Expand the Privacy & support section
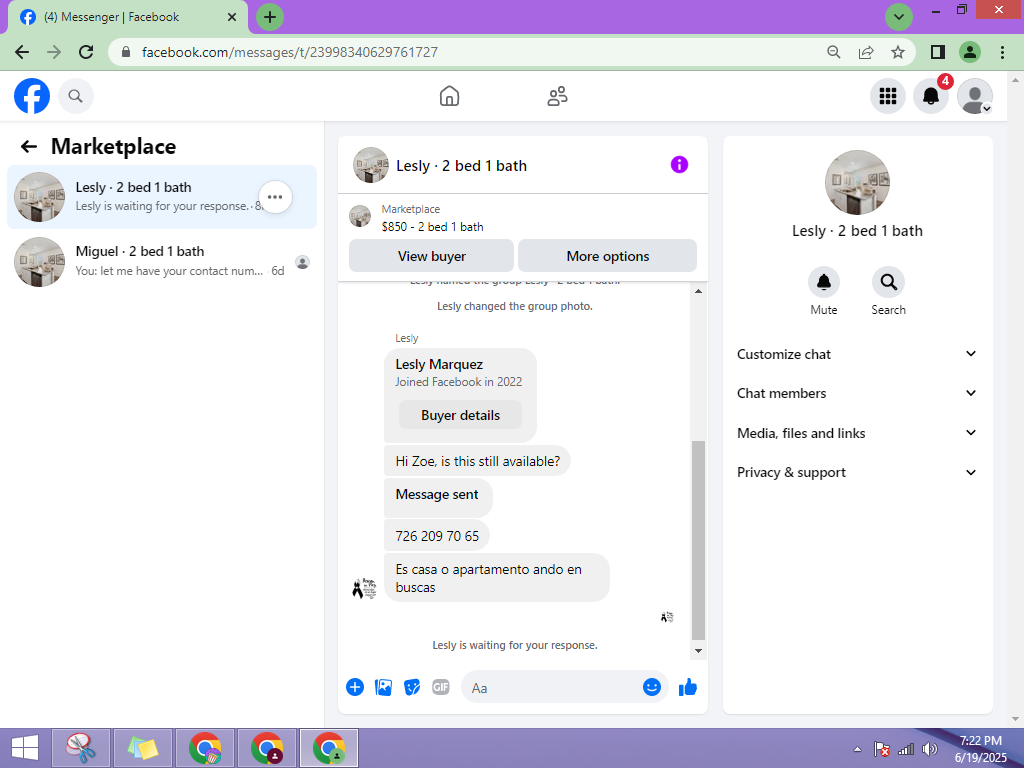 click(857, 472)
